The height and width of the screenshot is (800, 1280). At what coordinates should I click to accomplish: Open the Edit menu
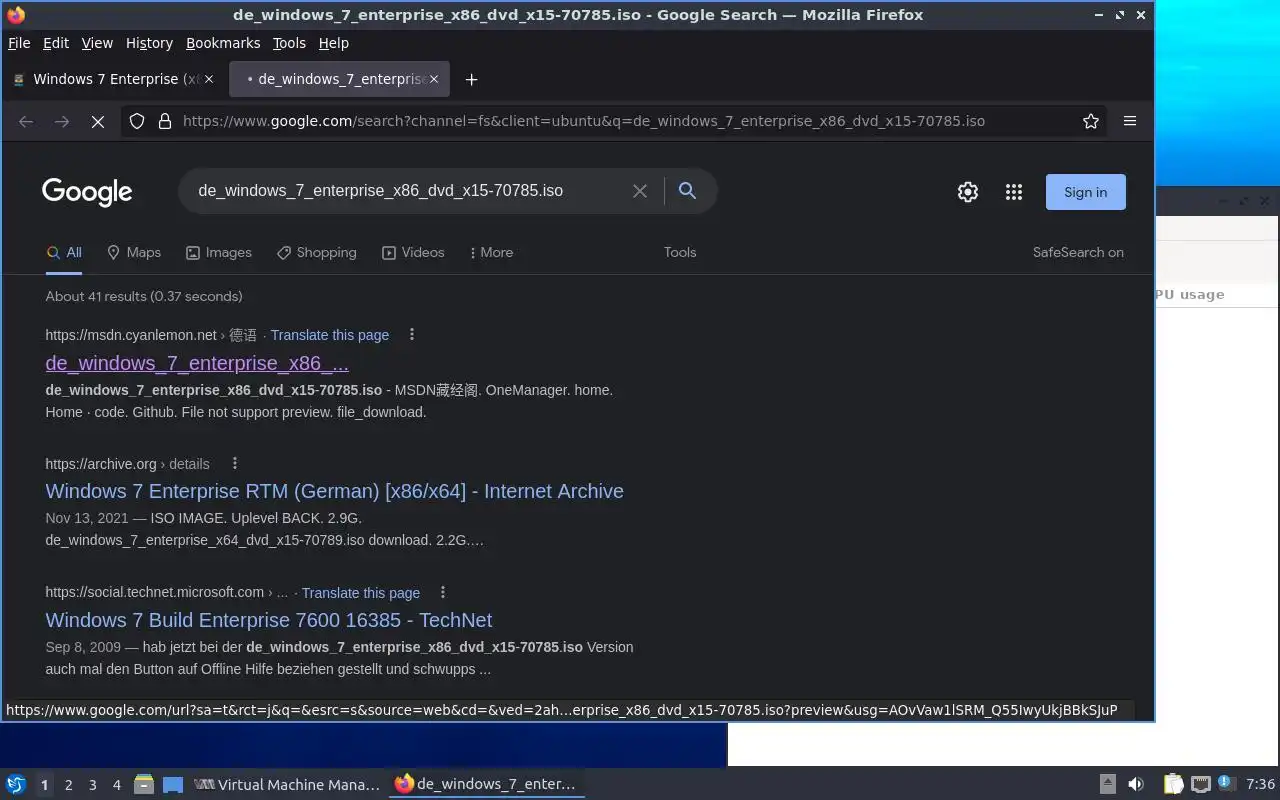point(56,43)
